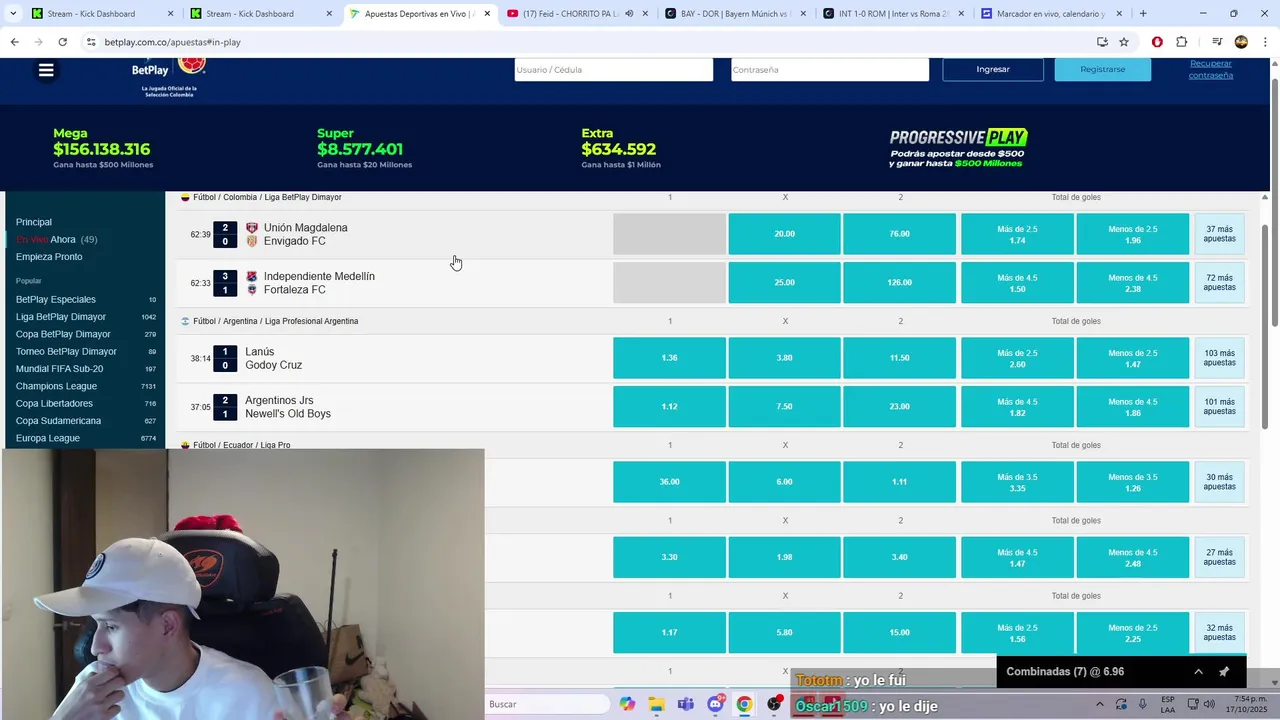Open Copilot icon in taskbar
The height and width of the screenshot is (720, 1280).
pos(627,704)
